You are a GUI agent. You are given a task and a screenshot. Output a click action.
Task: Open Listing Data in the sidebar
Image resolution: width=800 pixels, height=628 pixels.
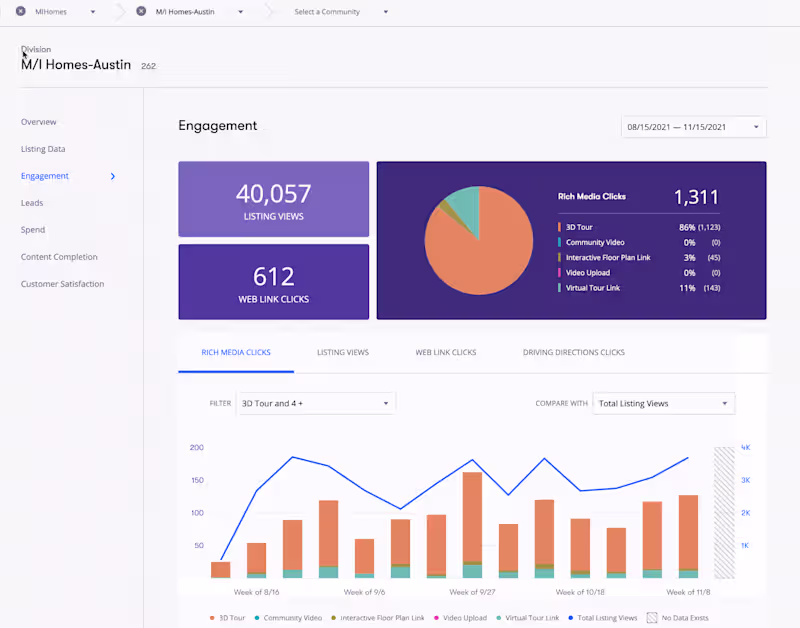[43, 149]
